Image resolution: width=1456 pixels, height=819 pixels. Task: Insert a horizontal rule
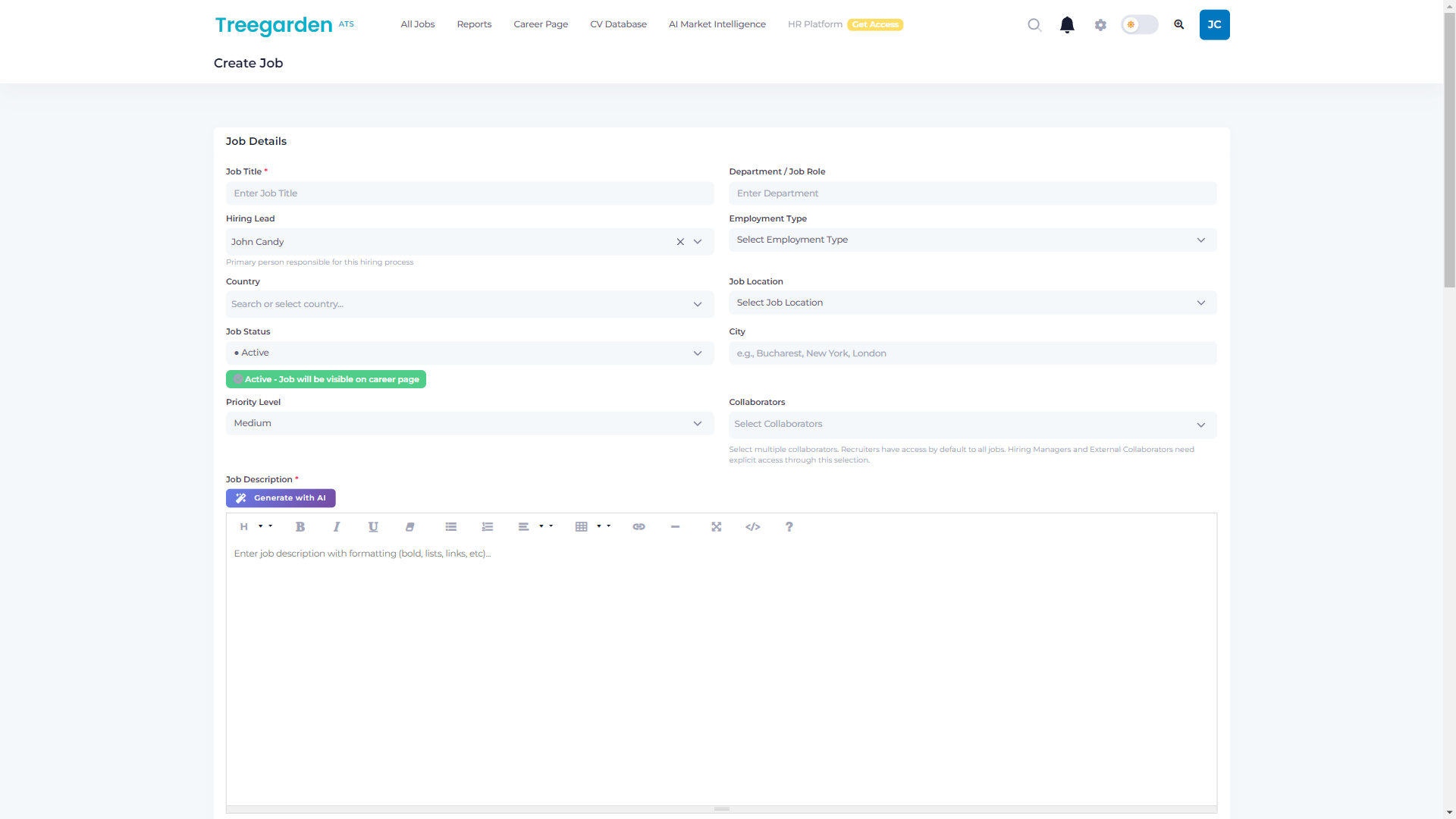coord(675,526)
